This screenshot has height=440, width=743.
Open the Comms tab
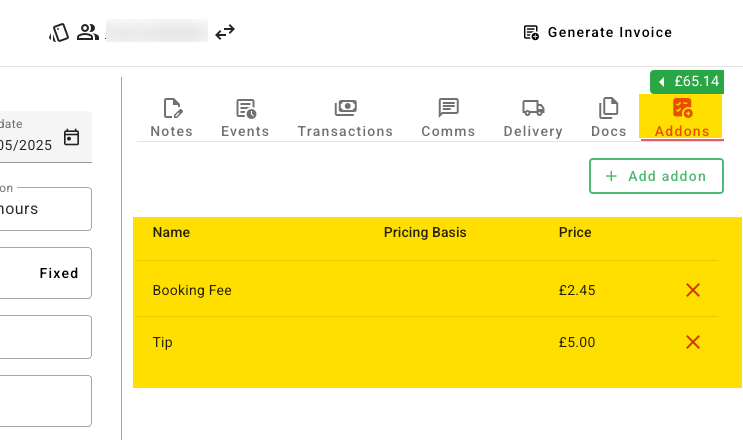(448, 118)
